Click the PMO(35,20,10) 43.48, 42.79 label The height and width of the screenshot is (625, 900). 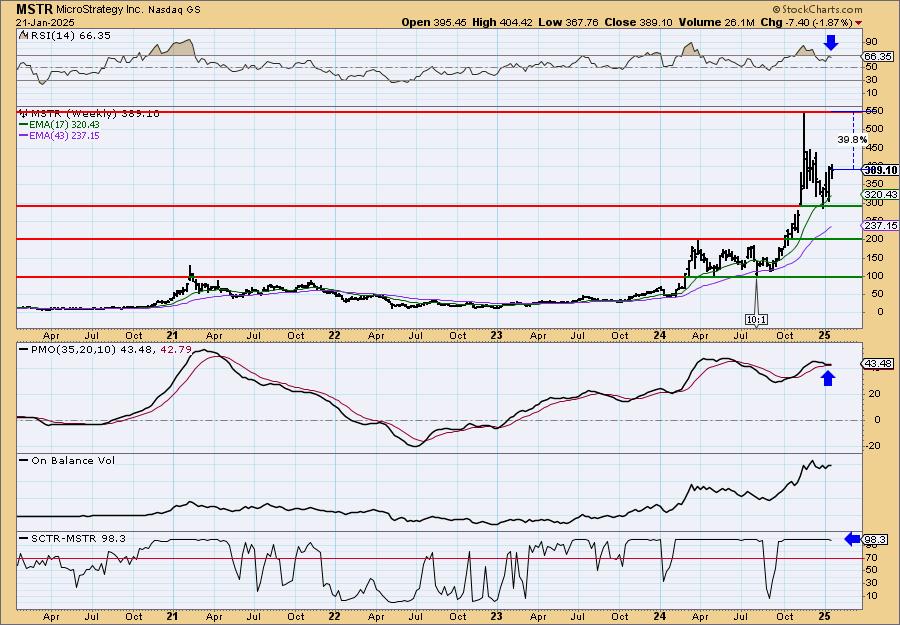point(110,349)
